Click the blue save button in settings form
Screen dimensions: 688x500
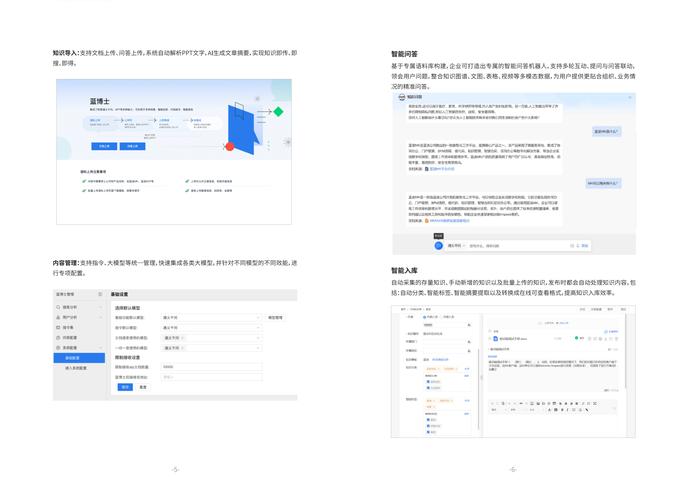pyautogui.click(x=125, y=386)
